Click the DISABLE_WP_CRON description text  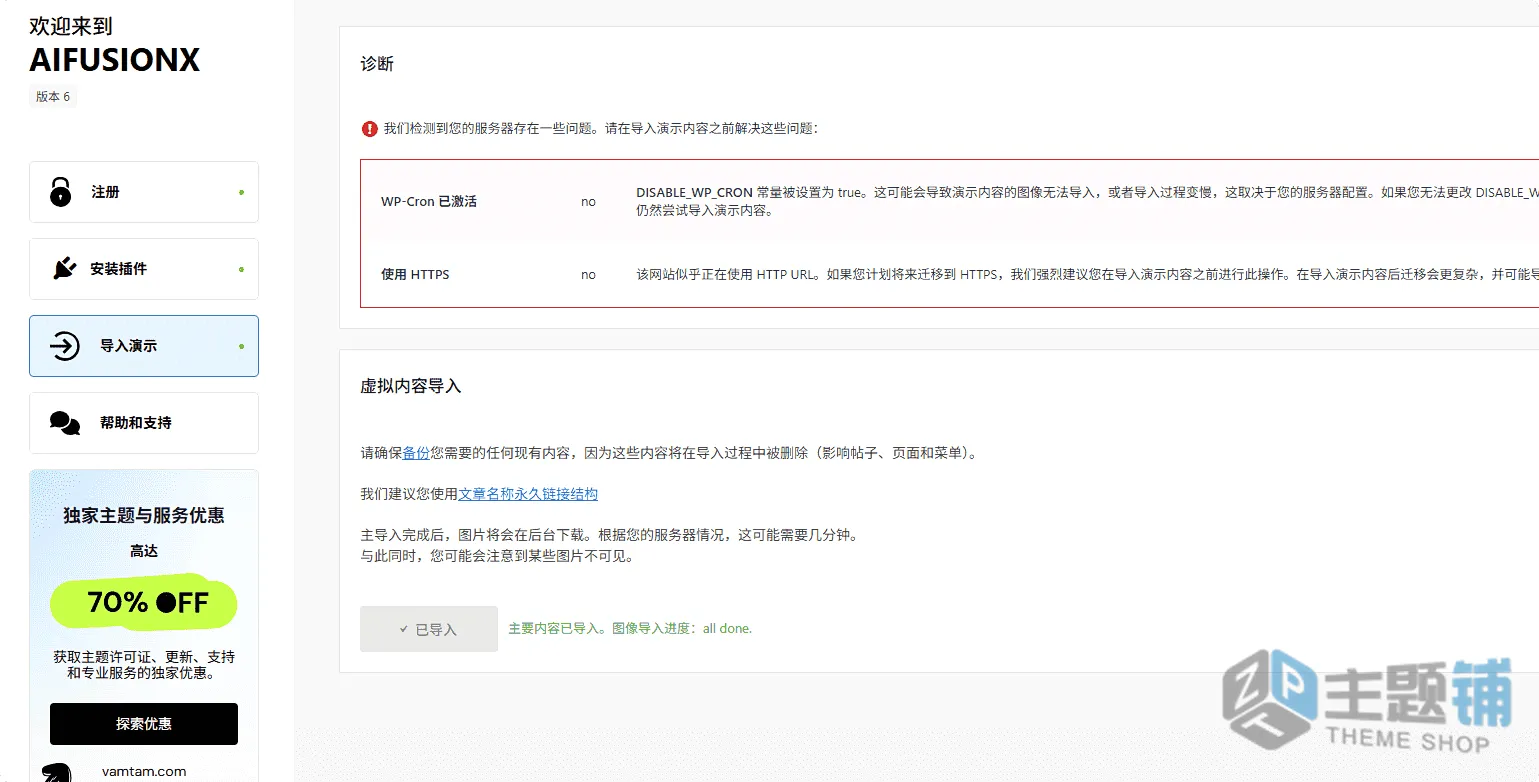[1087, 202]
